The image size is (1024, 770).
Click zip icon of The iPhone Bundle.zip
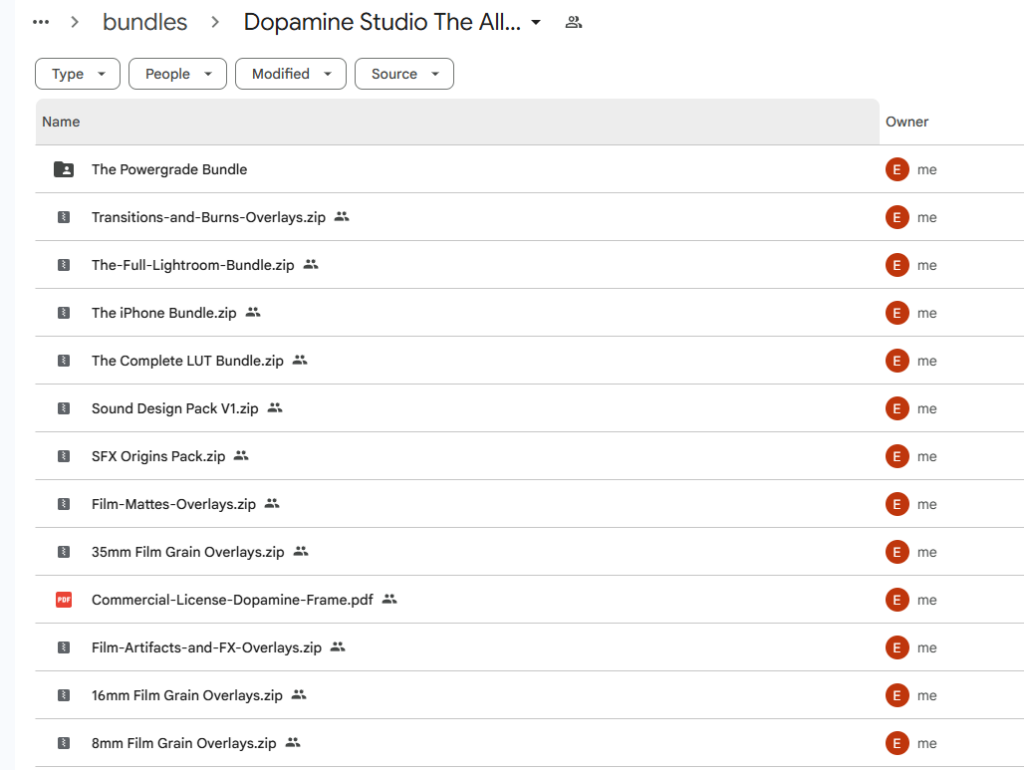(x=63, y=313)
